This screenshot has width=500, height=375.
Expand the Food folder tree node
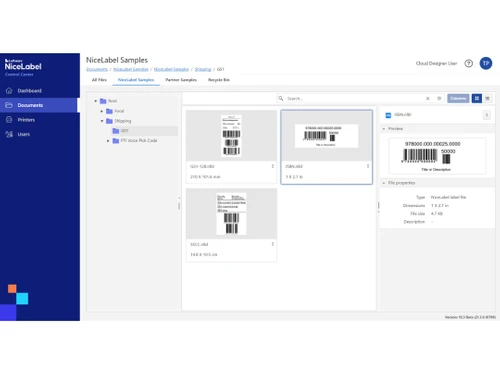102,111
